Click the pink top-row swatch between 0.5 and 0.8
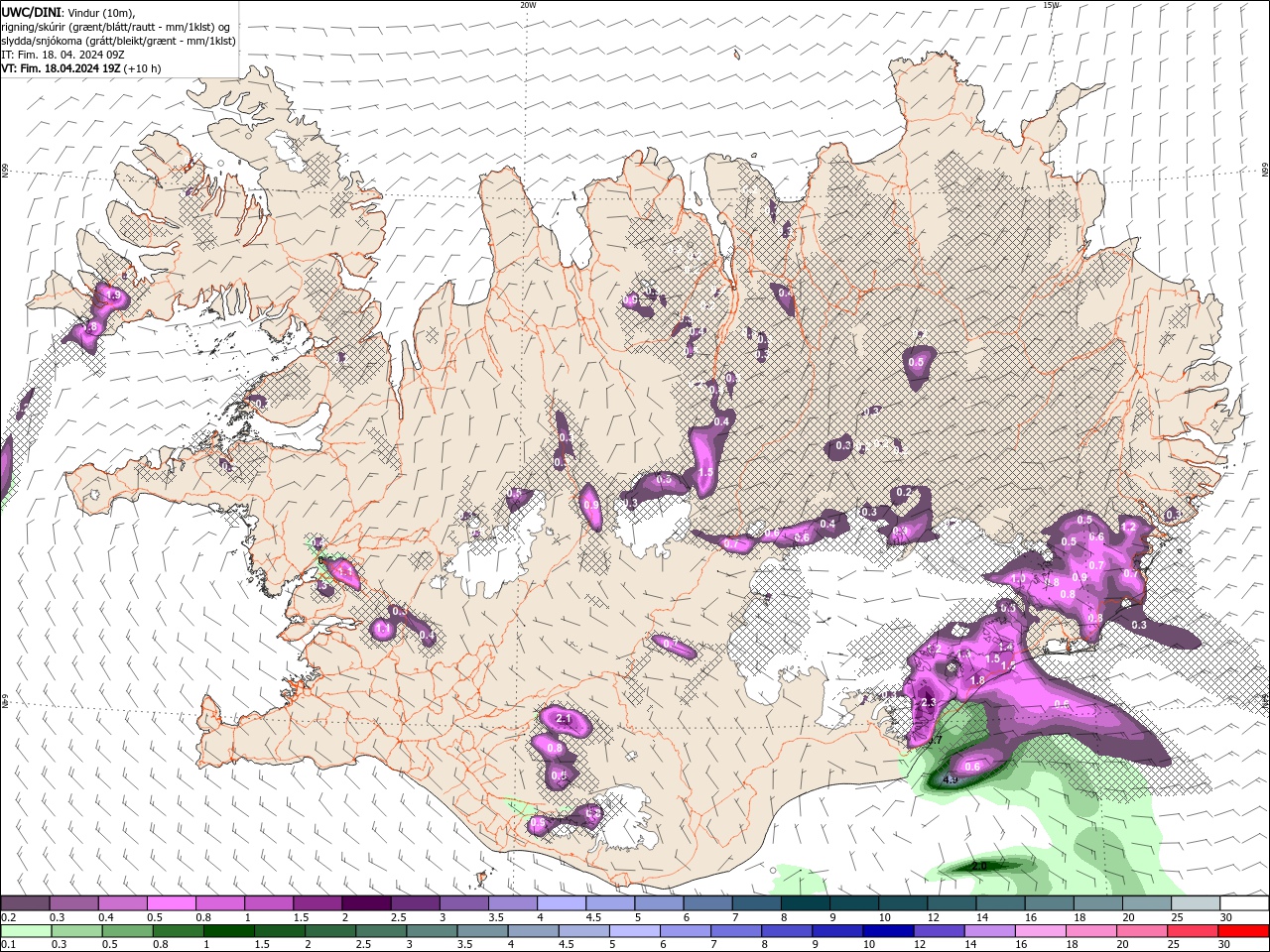 tap(171, 903)
